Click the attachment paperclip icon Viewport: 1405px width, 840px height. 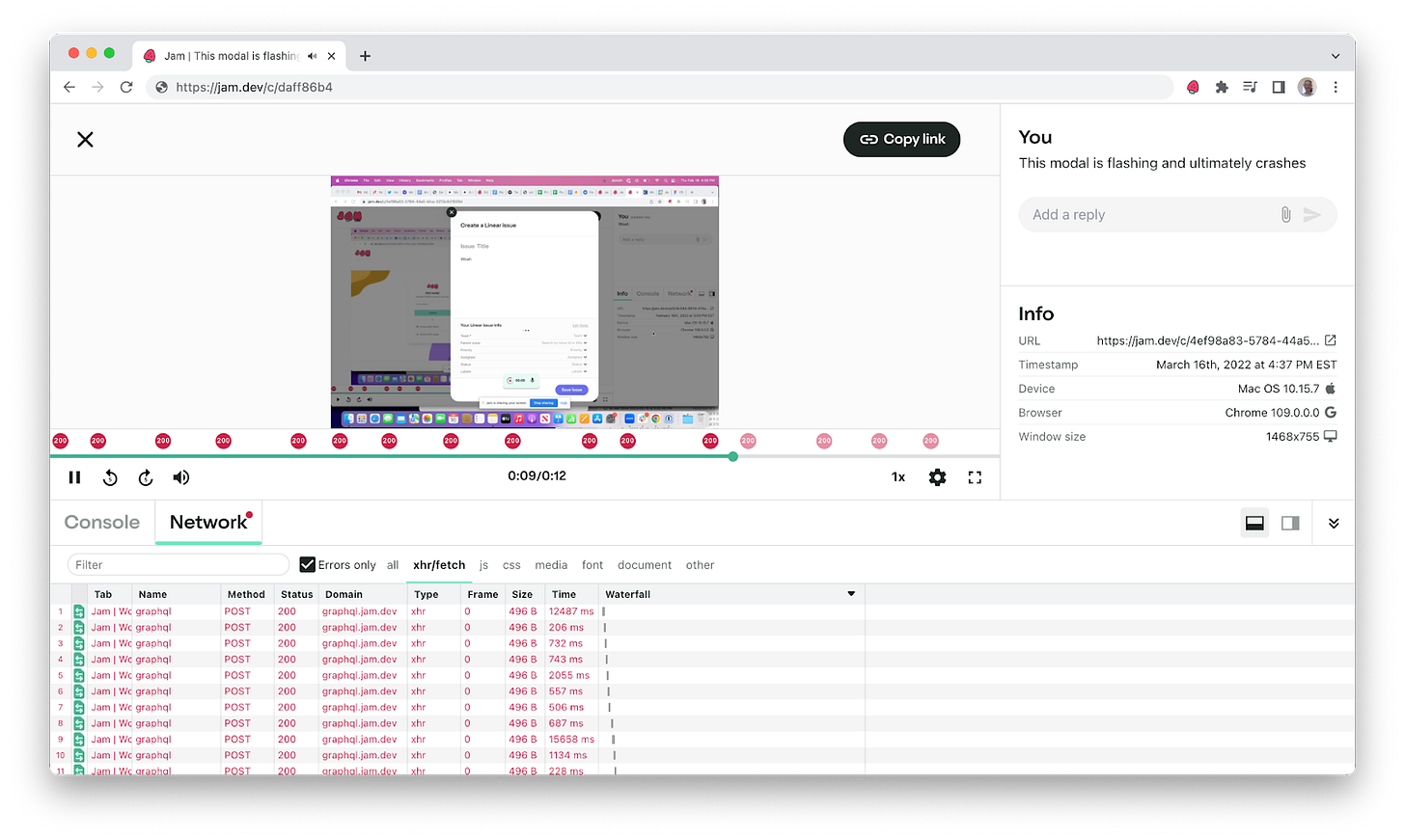[x=1285, y=215]
